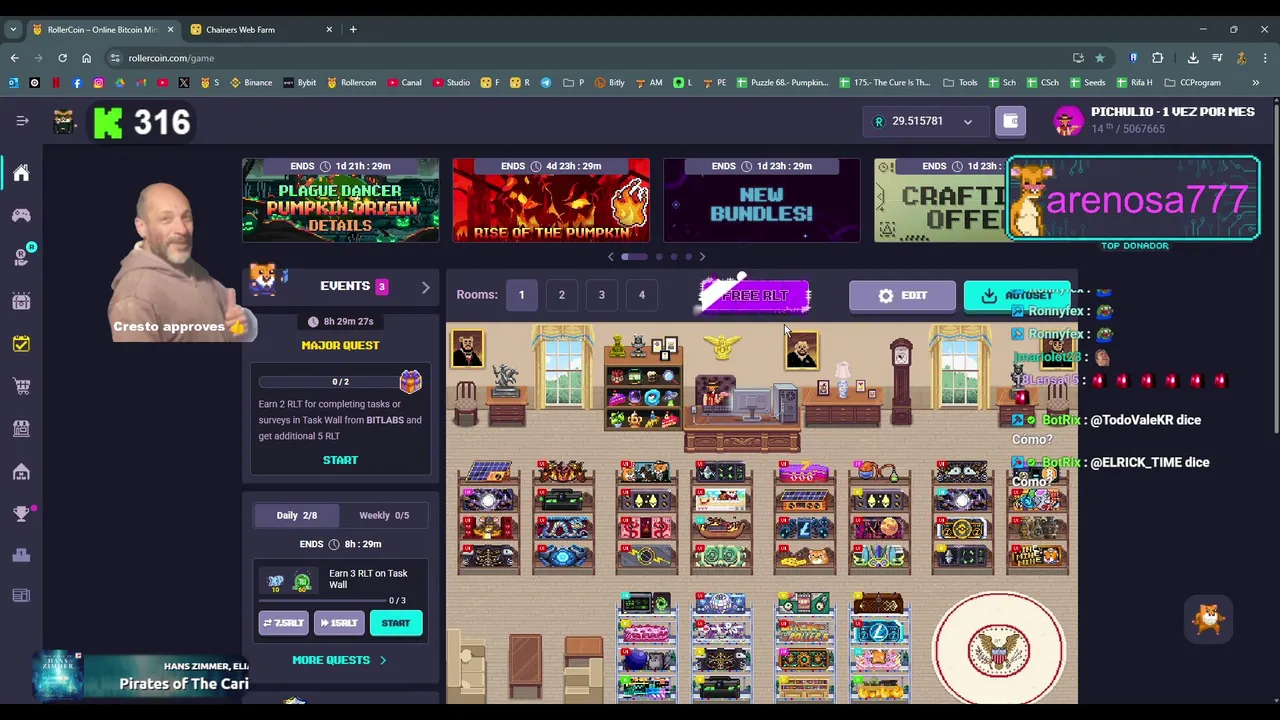Open the browser Extensions puzzle icon
The width and height of the screenshot is (1280, 720).
coord(1158,58)
